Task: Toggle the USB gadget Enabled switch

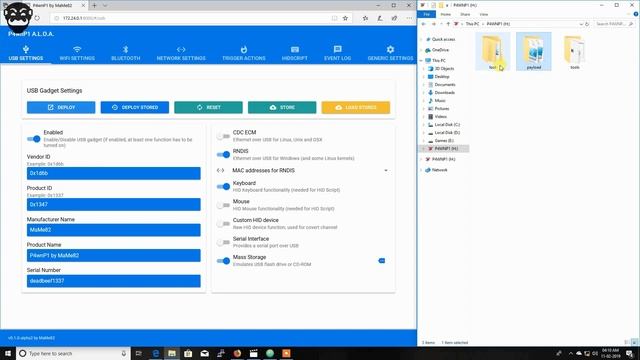Action: tap(33, 139)
